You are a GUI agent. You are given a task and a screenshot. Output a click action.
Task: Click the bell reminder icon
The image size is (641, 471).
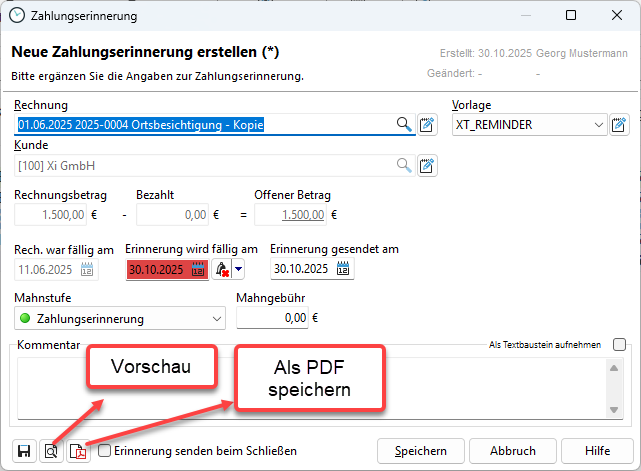pyautogui.click(x=221, y=269)
